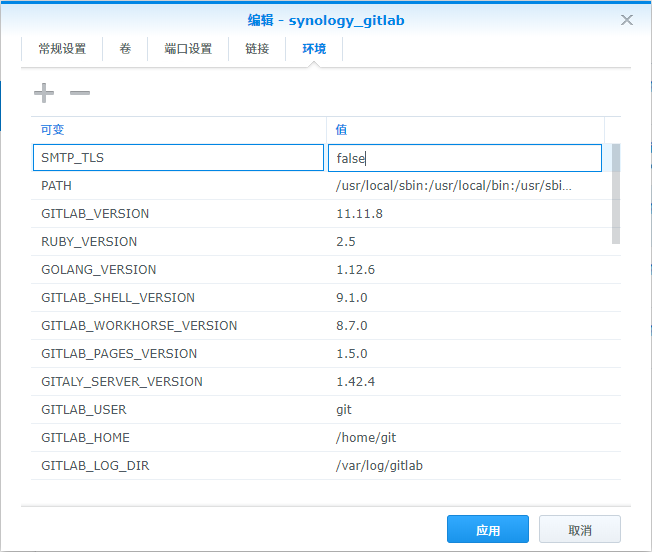The height and width of the screenshot is (552, 652).
Task: Click the 1.5.0 value
Action: coord(352,354)
